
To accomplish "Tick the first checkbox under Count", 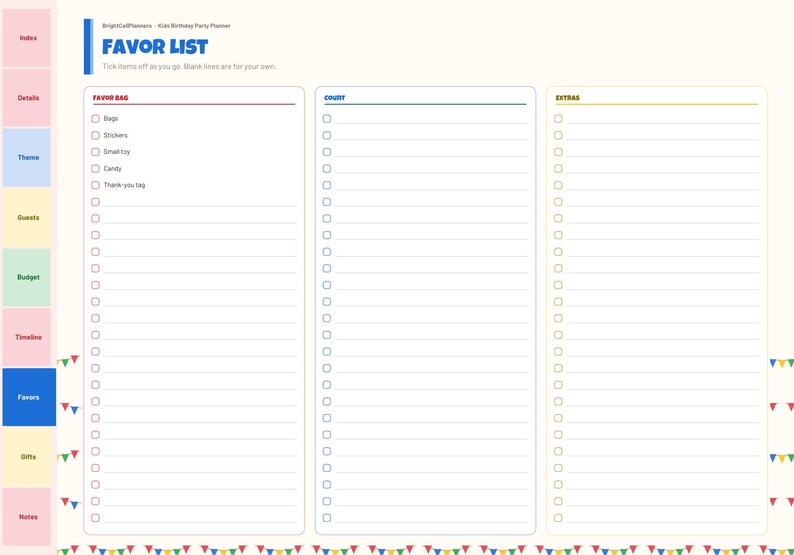I will point(327,118).
